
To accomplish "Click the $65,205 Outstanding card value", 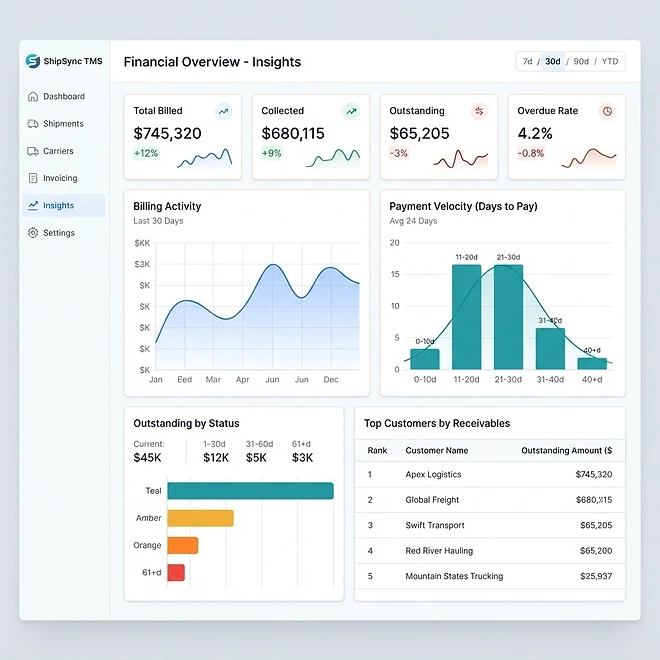I will 419,133.
